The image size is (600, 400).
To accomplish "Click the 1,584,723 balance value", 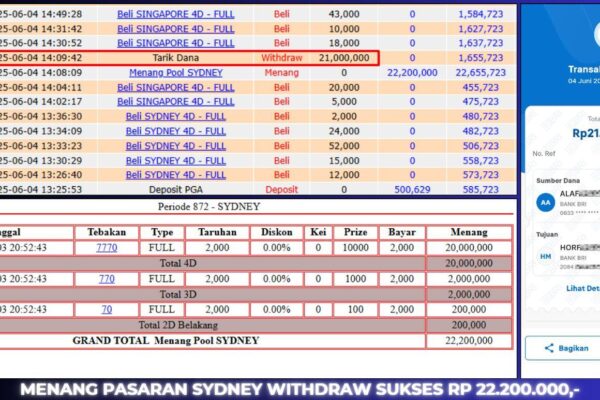I will (481, 14).
